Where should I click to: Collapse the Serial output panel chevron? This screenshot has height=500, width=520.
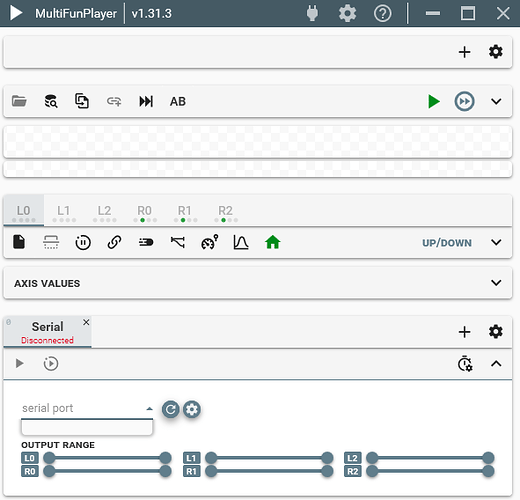pos(496,363)
